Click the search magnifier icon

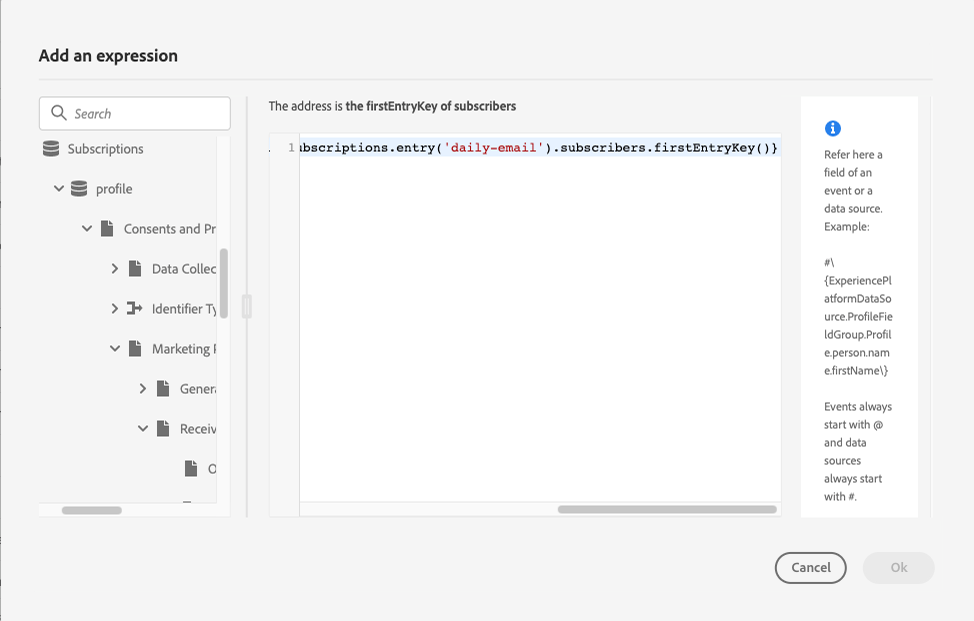[x=58, y=112]
